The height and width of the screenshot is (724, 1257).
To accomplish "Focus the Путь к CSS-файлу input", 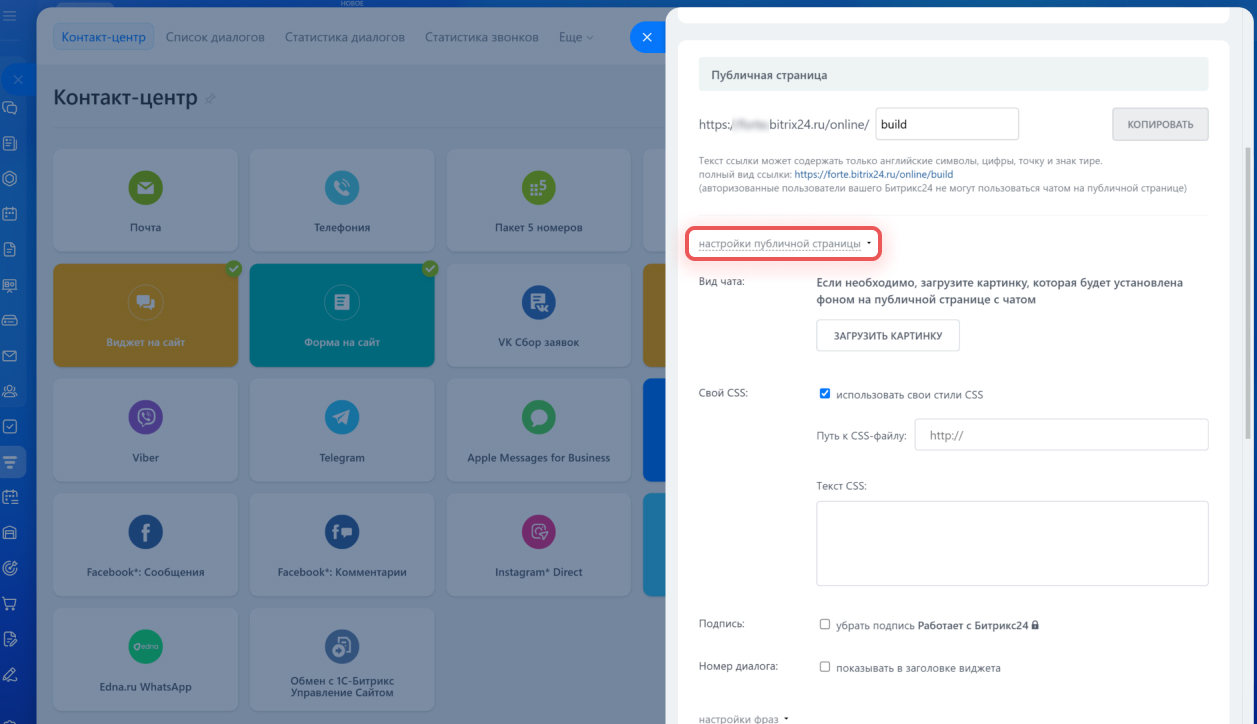I will pyautogui.click(x=1063, y=435).
